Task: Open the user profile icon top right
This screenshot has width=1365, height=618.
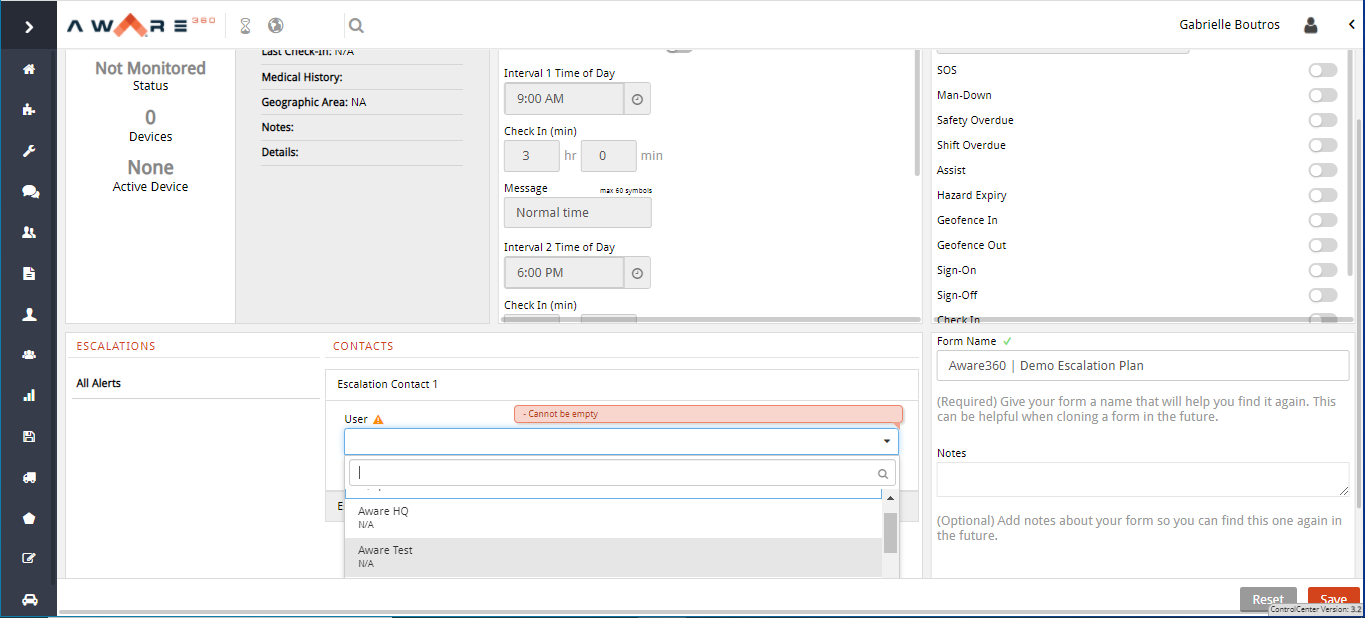Action: (1310, 25)
